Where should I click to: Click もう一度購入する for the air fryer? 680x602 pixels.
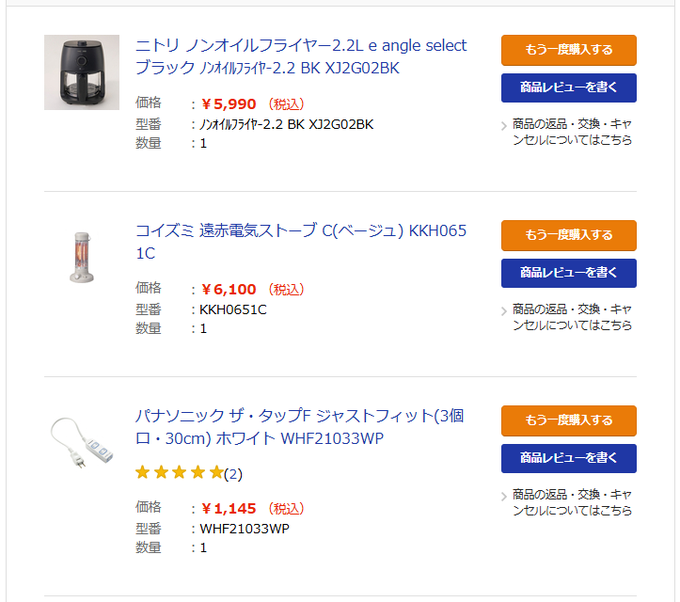coord(568,50)
